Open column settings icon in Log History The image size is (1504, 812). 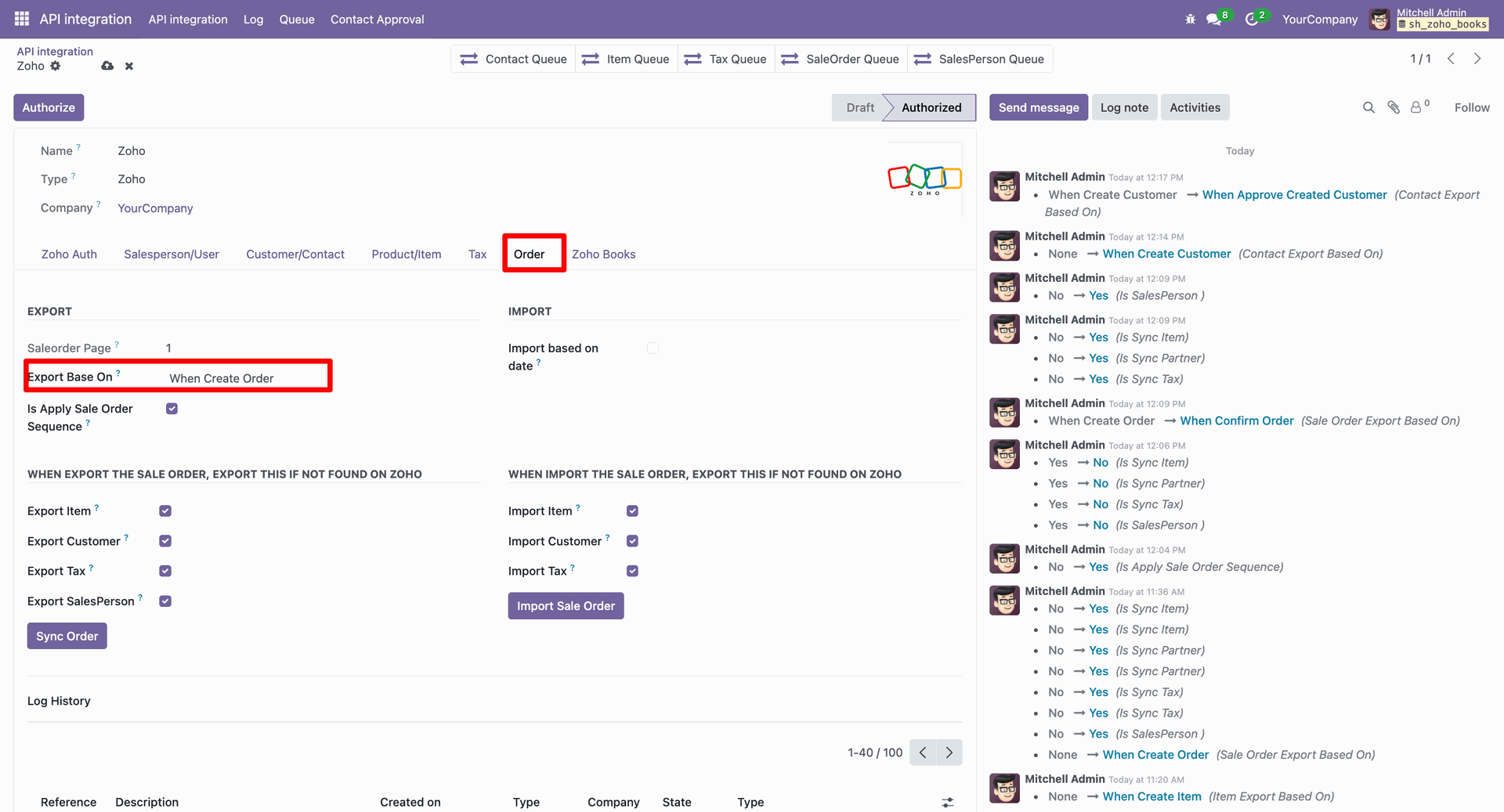click(x=948, y=803)
